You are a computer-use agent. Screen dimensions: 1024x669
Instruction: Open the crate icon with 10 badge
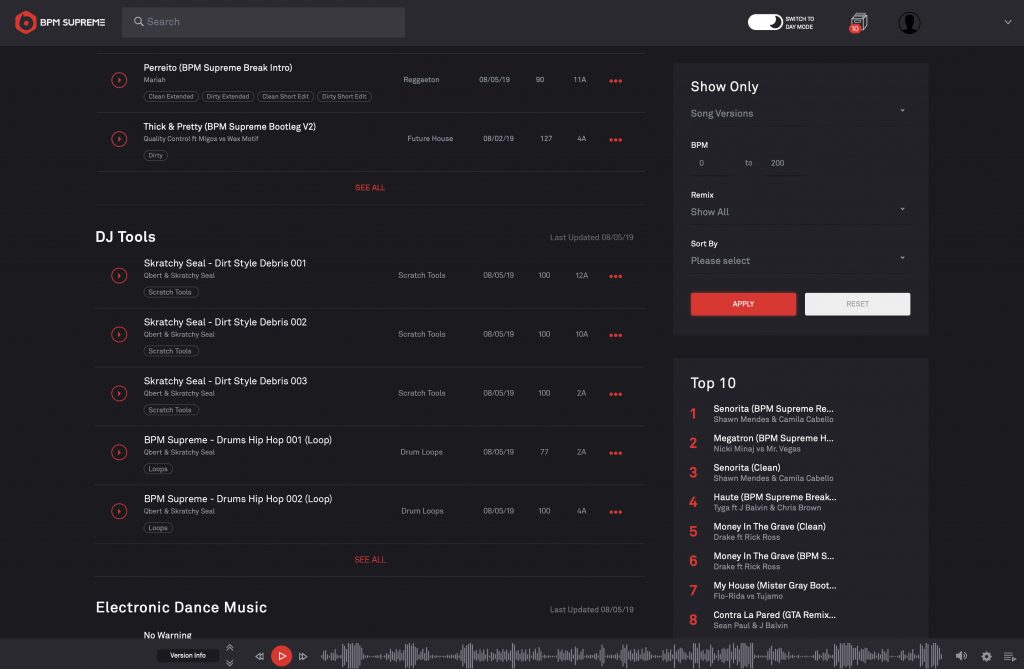pyautogui.click(x=857, y=22)
